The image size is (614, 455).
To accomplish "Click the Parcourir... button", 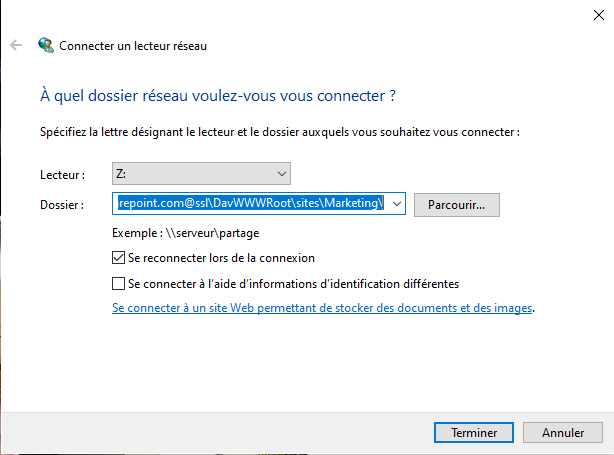I will click(457, 205).
